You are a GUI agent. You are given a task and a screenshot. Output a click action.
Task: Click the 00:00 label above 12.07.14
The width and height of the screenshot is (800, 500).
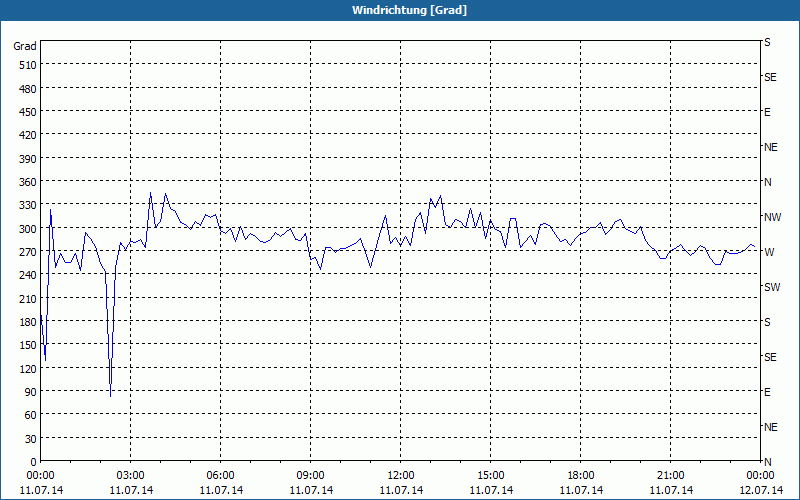[760, 476]
